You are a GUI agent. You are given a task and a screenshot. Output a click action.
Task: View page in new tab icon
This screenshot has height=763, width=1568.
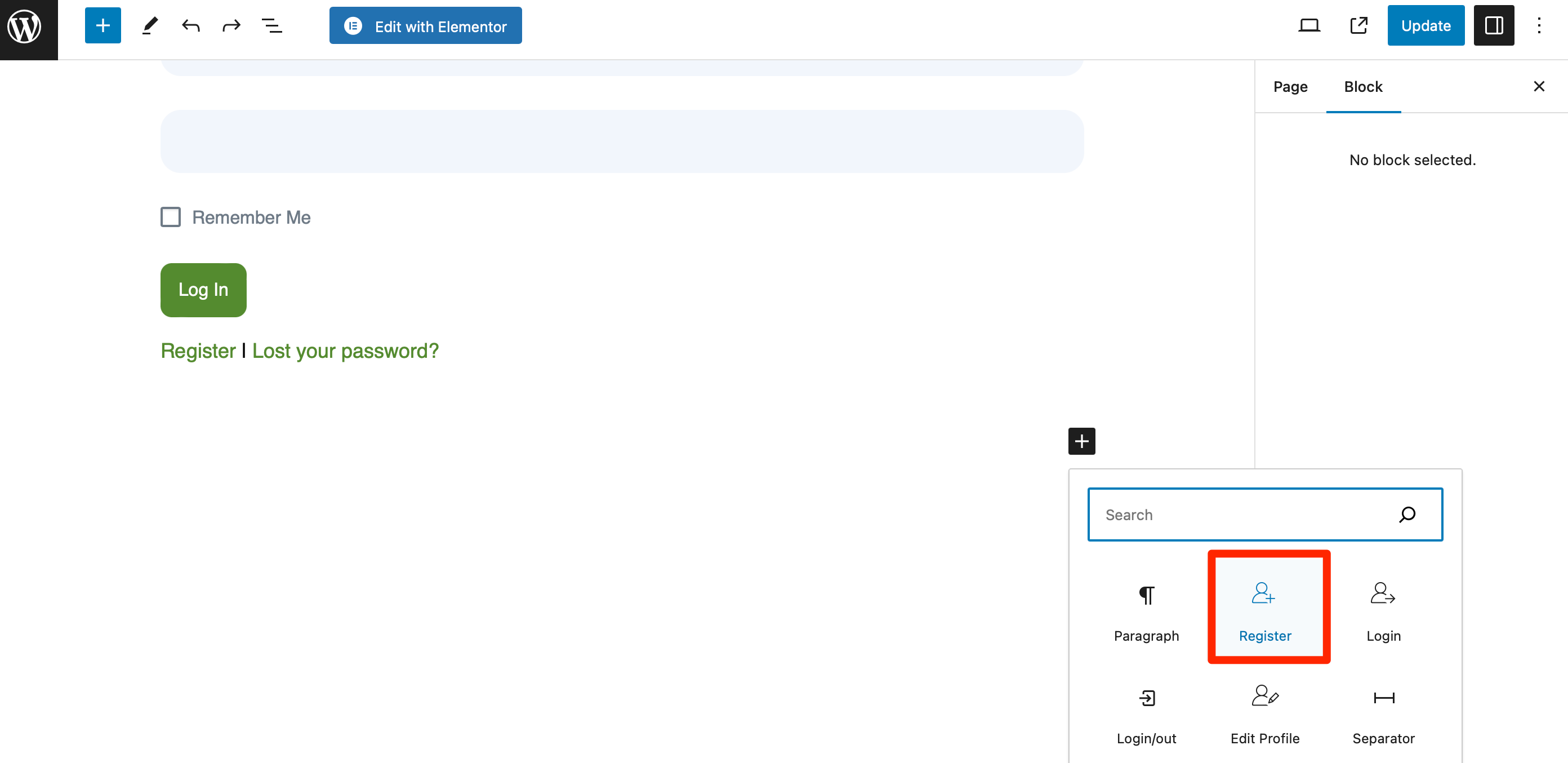1358,25
